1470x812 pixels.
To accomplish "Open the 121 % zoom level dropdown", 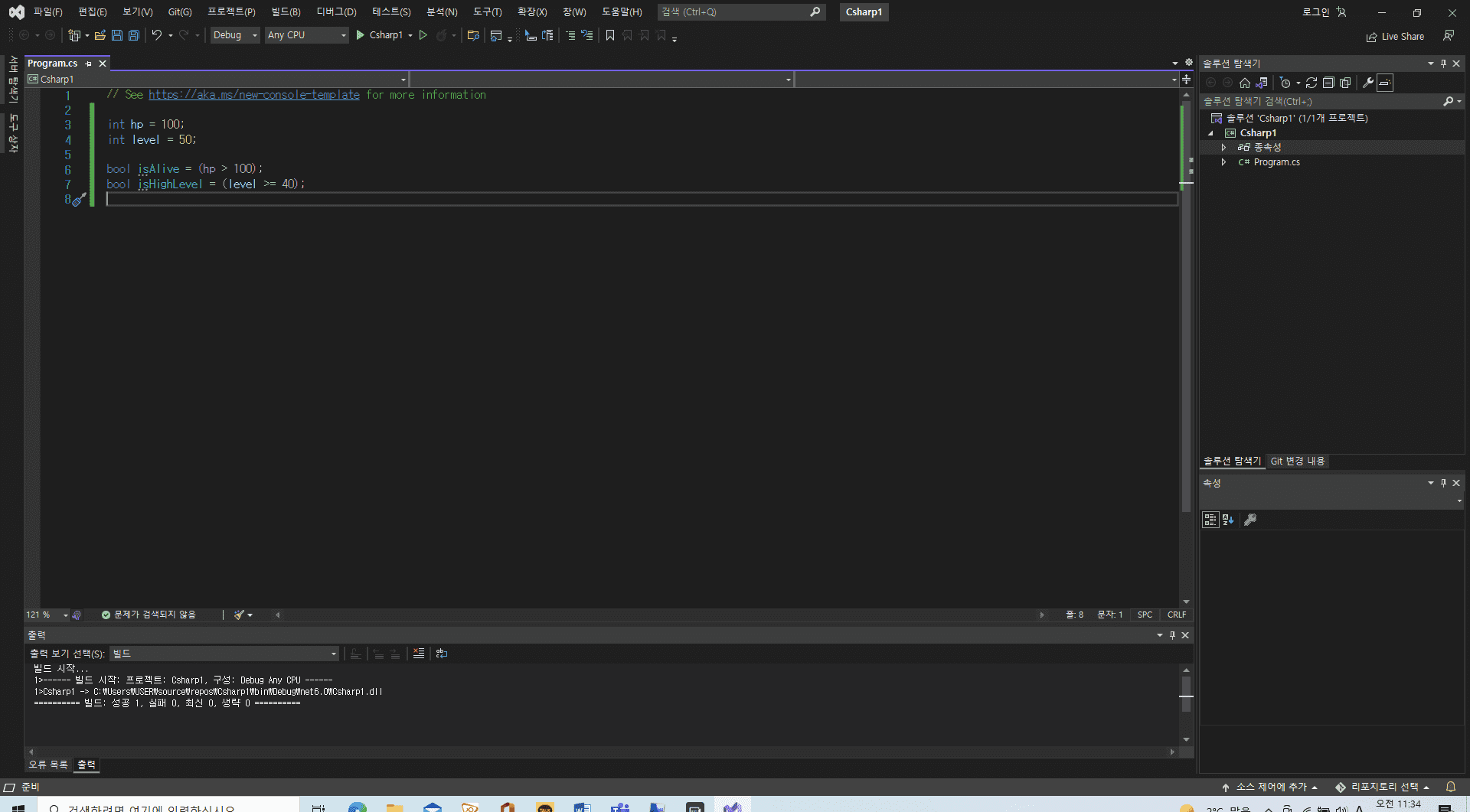I will 47,615.
